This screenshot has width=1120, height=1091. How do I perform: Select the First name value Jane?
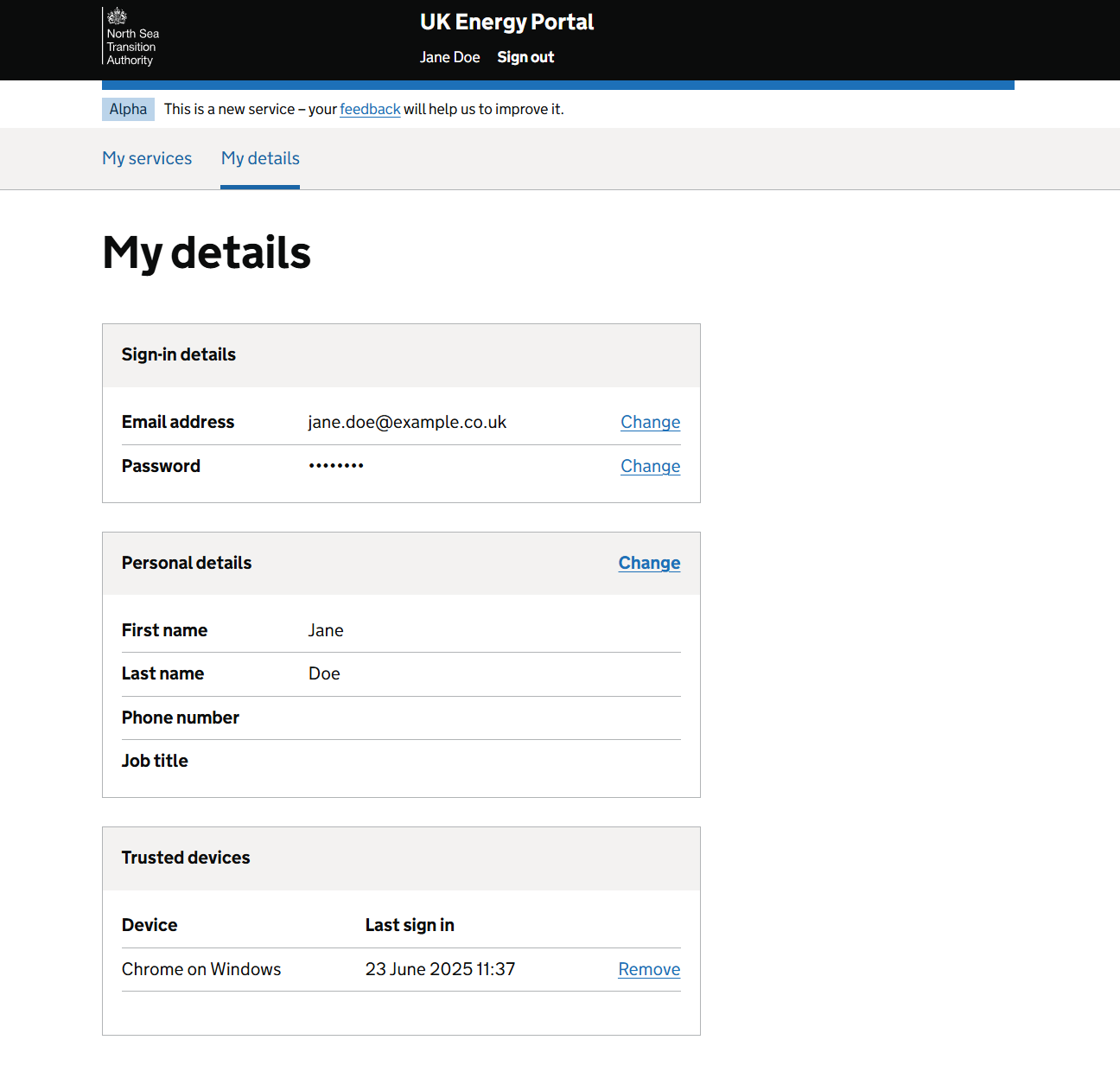coord(326,630)
